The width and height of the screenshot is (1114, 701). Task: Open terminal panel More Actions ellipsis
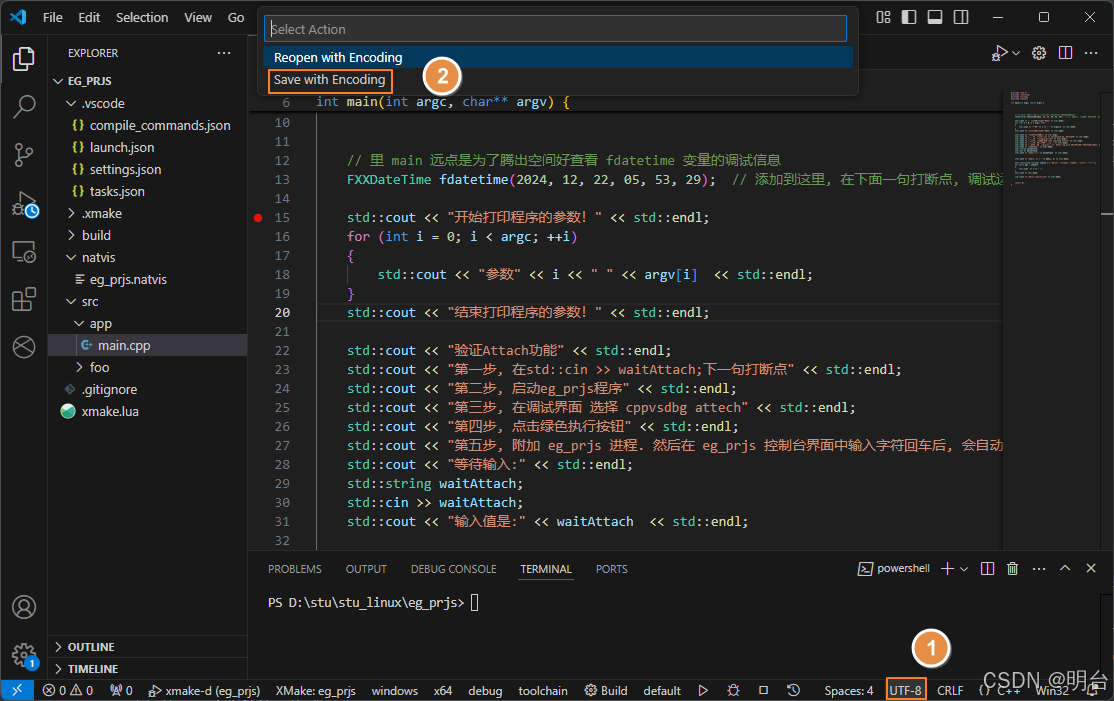(1039, 568)
